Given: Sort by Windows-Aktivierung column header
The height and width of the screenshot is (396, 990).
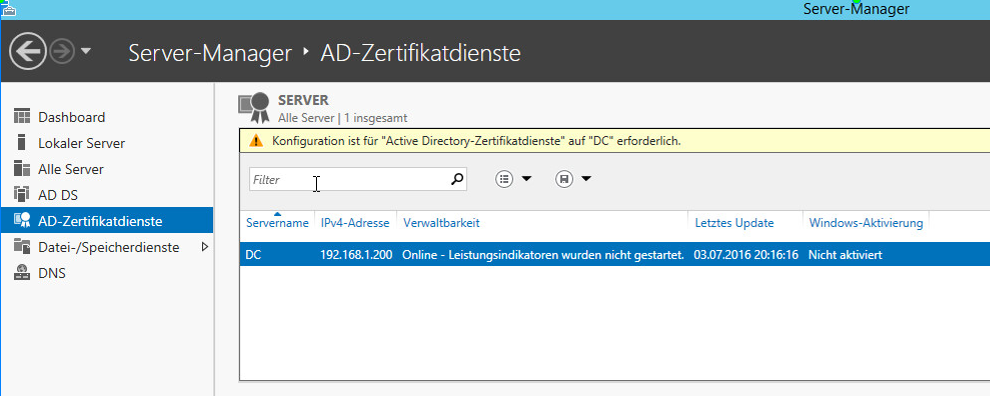Looking at the screenshot, I should point(866,223).
